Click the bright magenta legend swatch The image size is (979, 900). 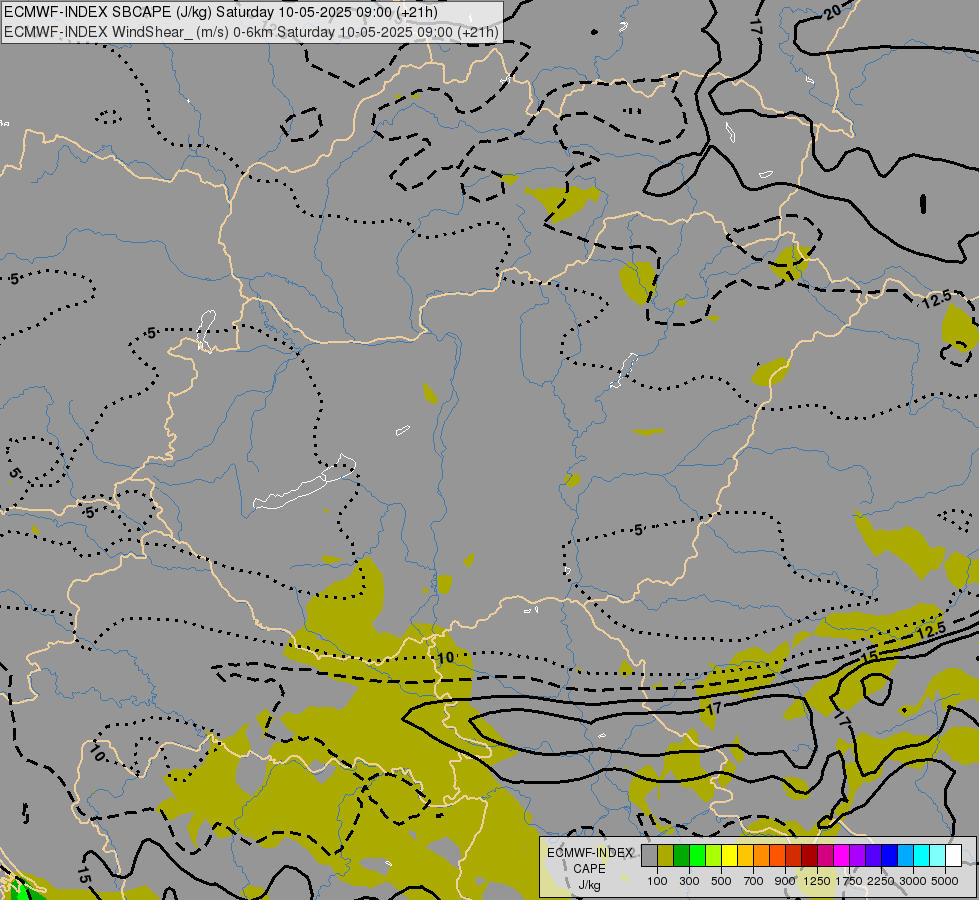[x=842, y=855]
